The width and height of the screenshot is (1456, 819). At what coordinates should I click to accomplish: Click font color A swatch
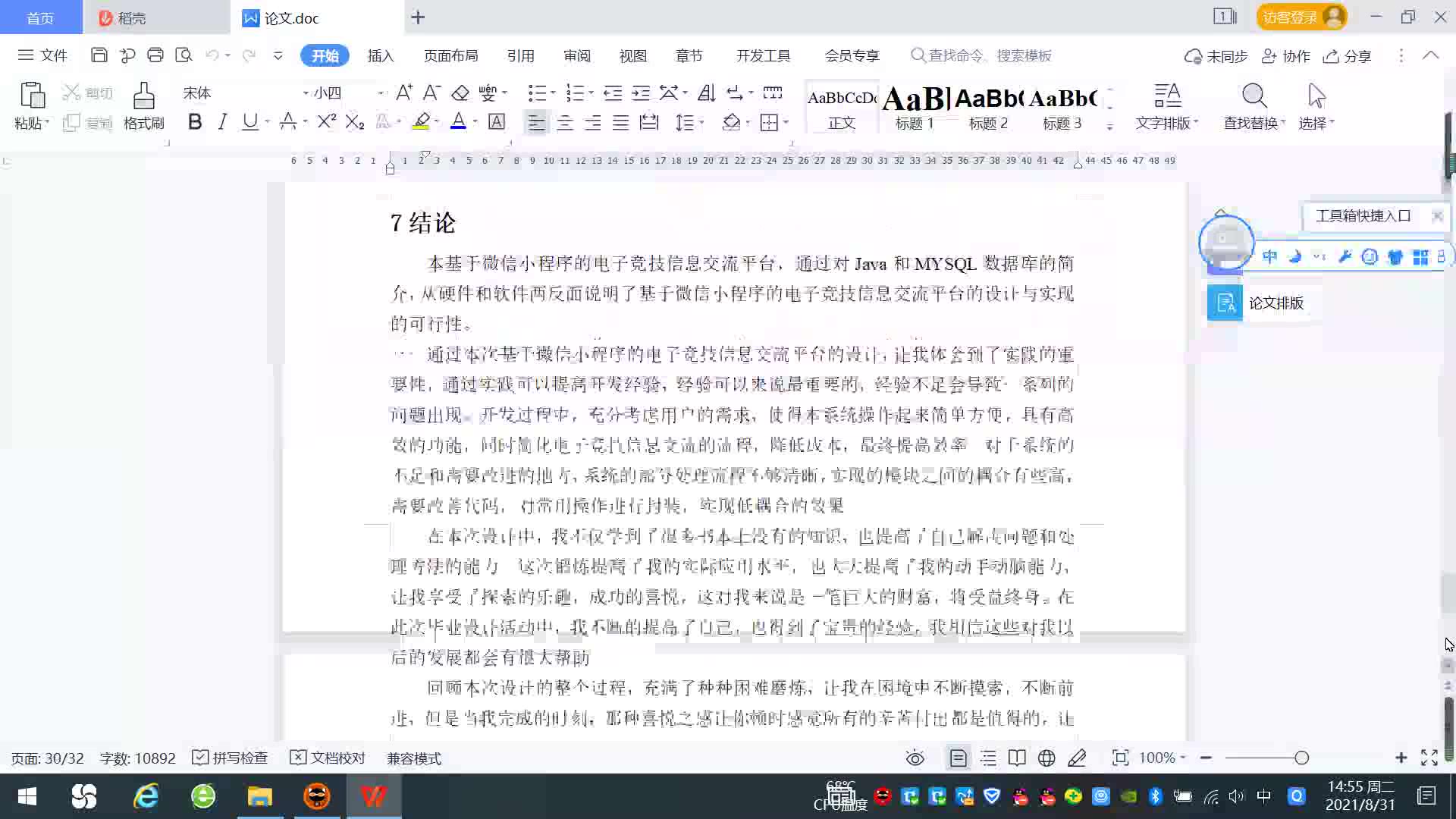coord(458,121)
